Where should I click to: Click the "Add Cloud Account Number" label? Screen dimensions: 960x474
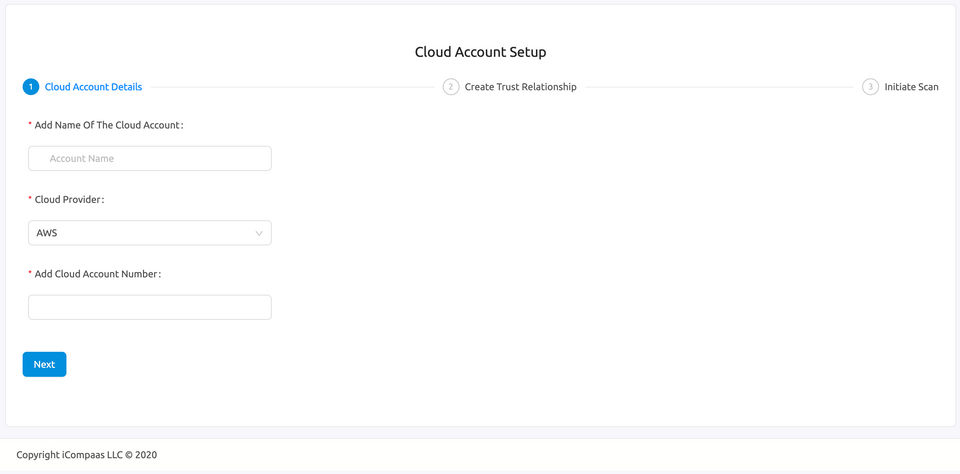point(97,273)
